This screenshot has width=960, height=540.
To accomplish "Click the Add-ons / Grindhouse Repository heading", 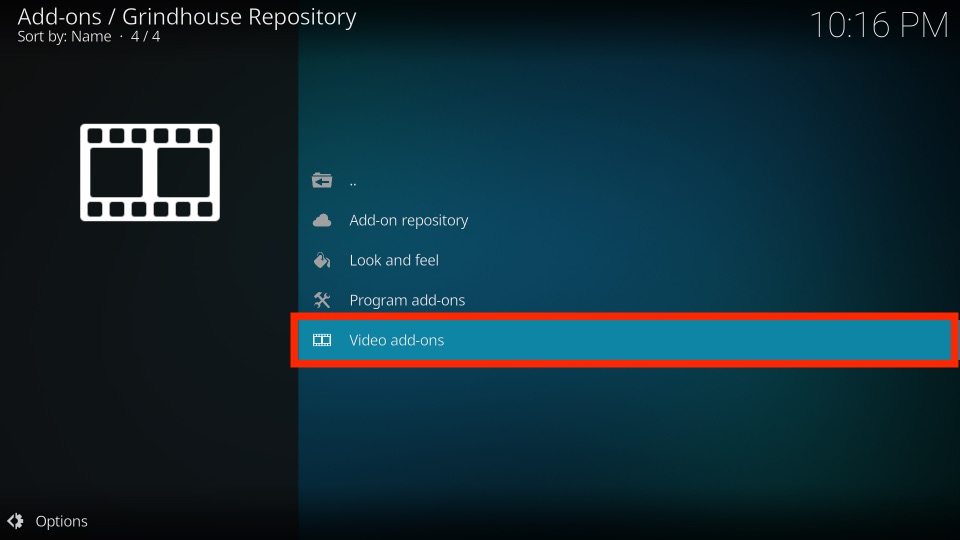I will point(187,17).
